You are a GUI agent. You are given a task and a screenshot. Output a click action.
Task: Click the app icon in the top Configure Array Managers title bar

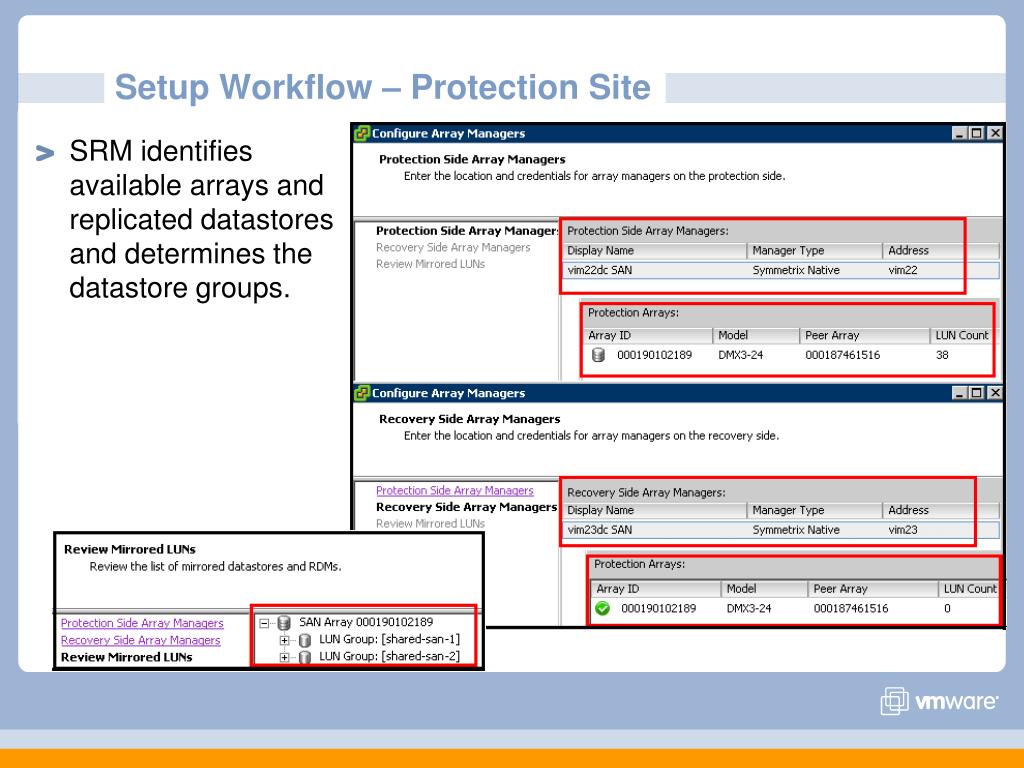coord(362,133)
